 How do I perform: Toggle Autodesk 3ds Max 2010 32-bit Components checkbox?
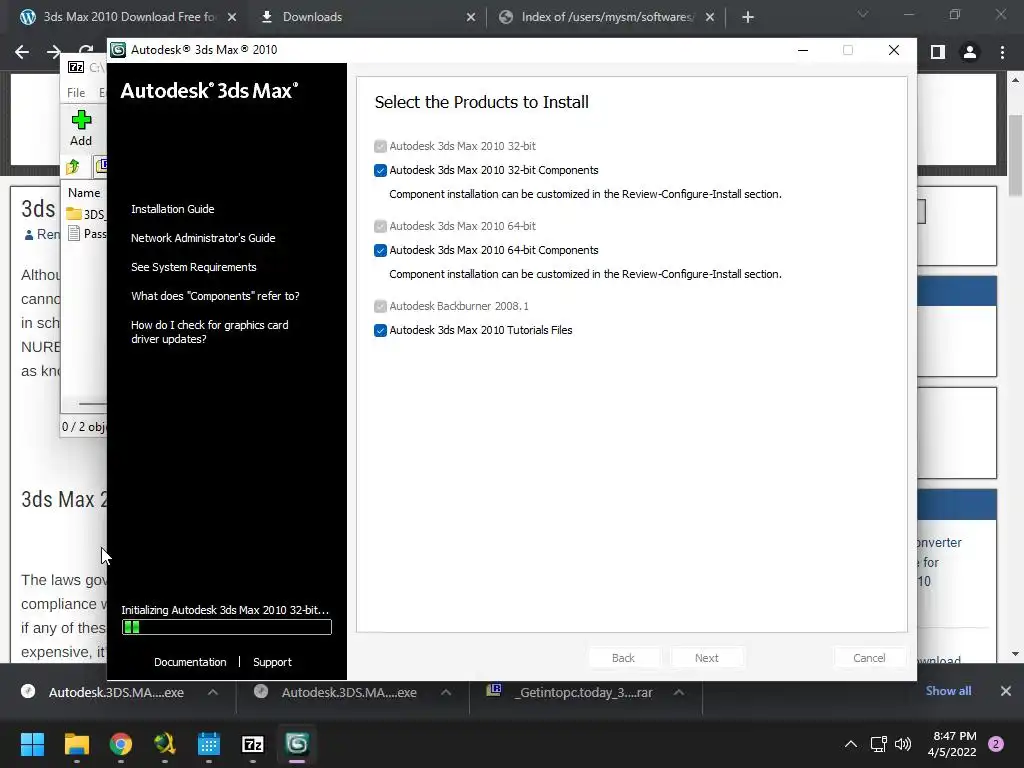[380, 170]
